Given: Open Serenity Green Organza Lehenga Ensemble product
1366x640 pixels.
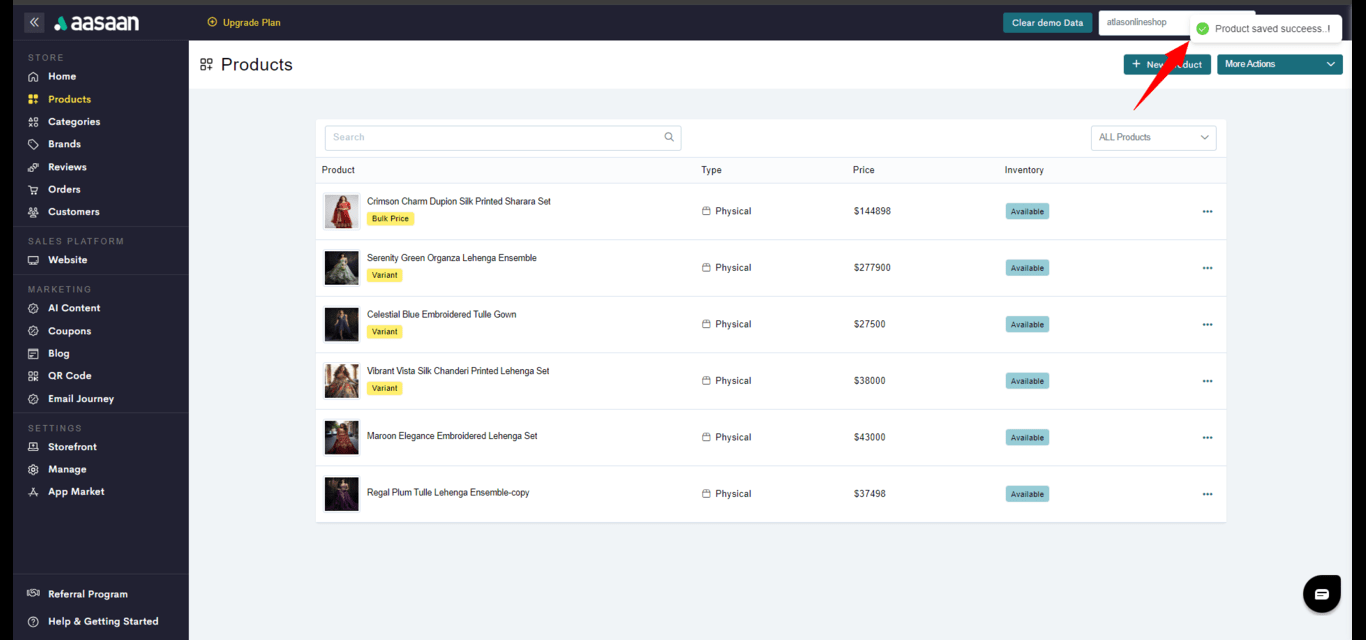Looking at the screenshot, I should click(x=451, y=258).
